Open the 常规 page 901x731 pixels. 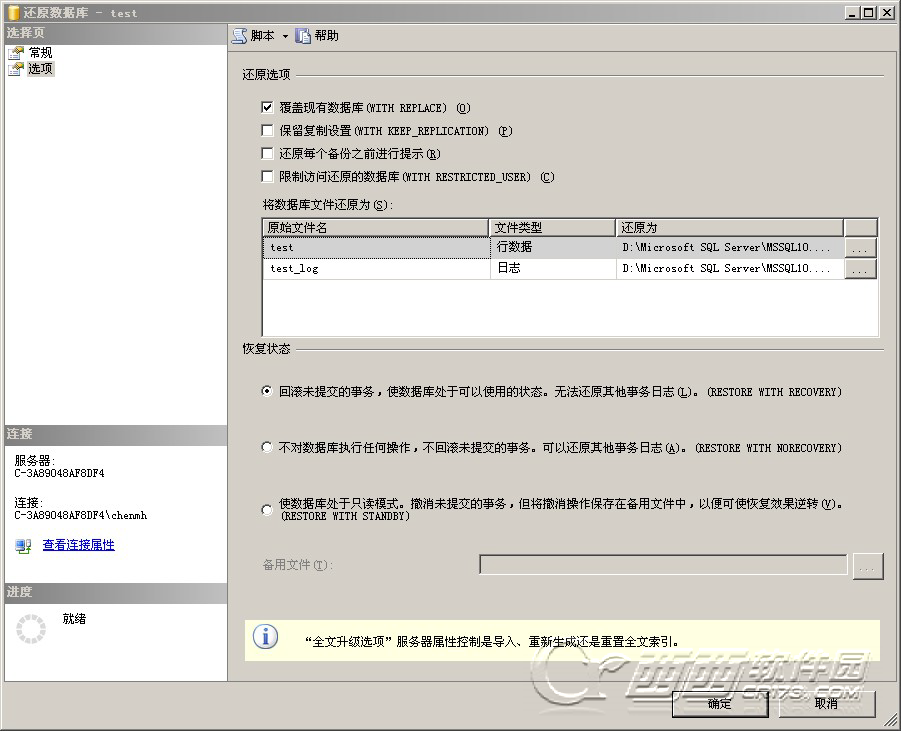point(40,53)
